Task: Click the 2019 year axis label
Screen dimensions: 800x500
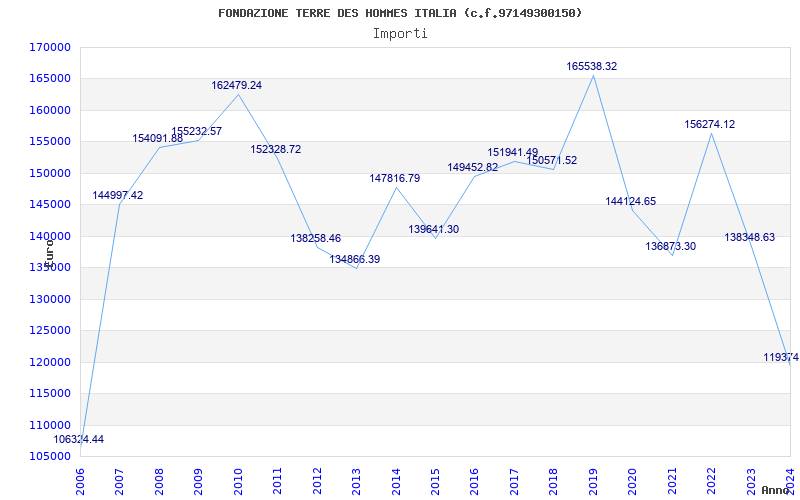Action: [593, 481]
